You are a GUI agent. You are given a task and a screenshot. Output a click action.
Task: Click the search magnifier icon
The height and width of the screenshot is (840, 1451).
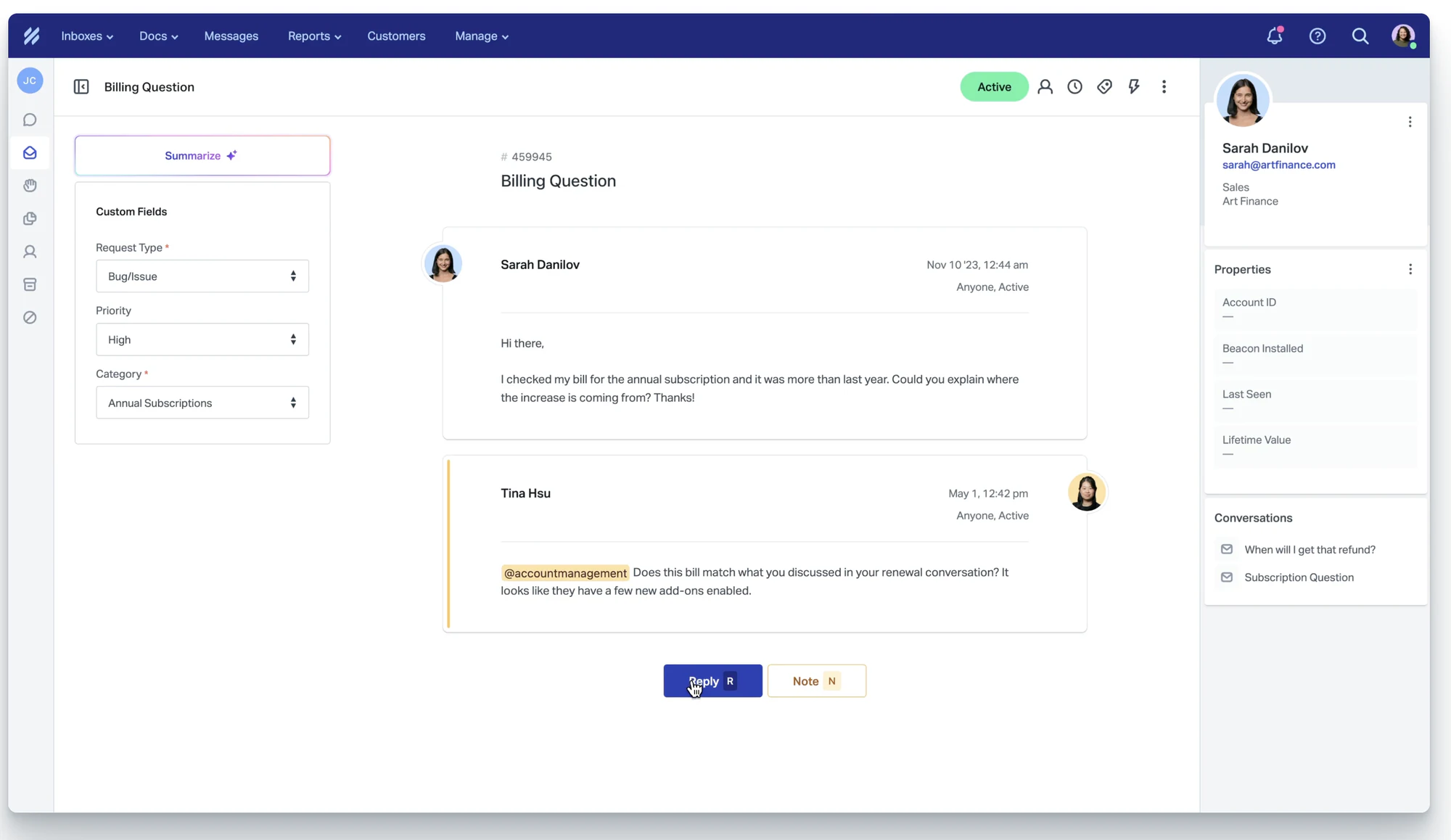pyautogui.click(x=1360, y=36)
